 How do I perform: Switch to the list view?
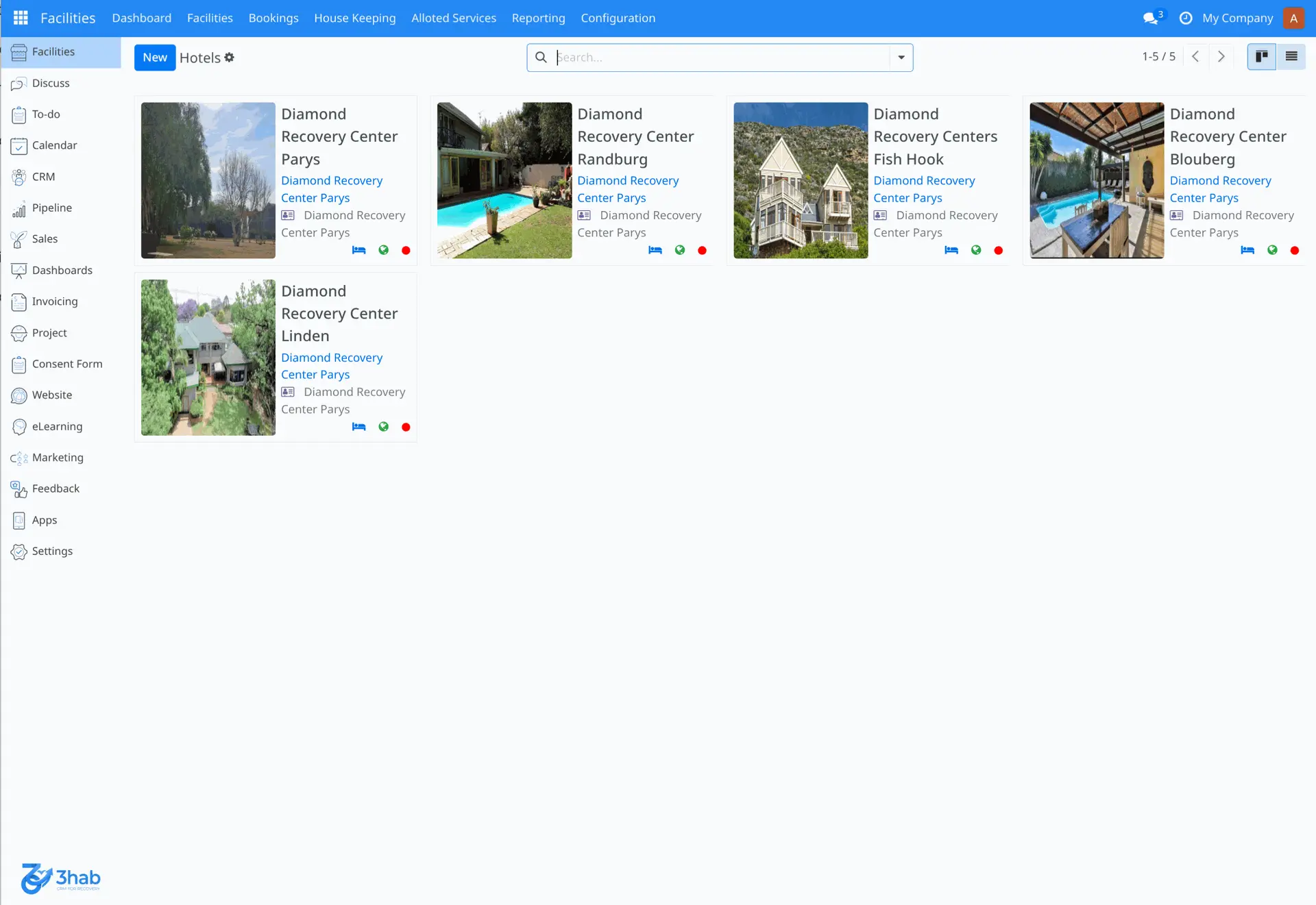(1291, 57)
